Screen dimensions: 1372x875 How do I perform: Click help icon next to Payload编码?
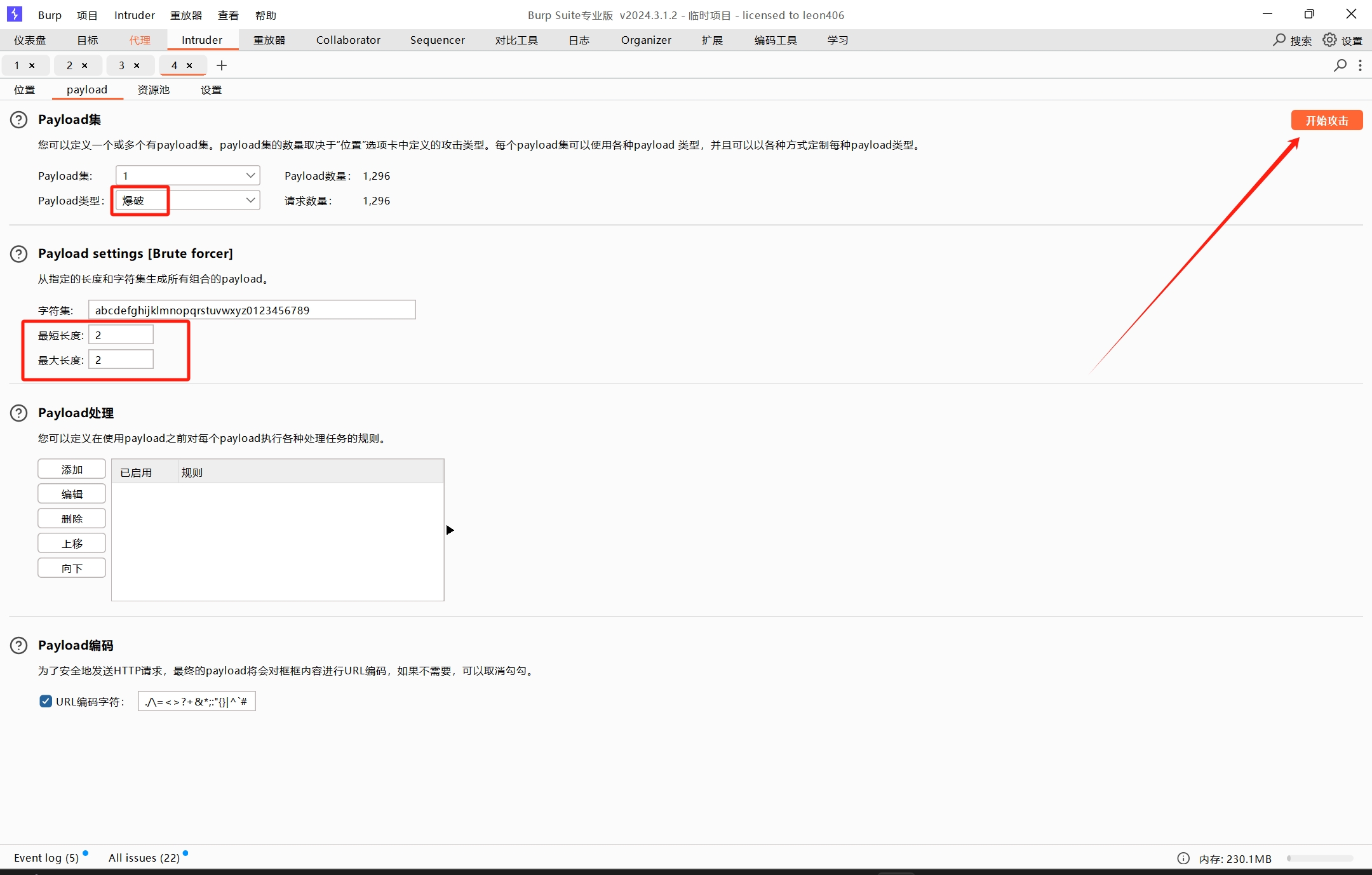click(19, 646)
